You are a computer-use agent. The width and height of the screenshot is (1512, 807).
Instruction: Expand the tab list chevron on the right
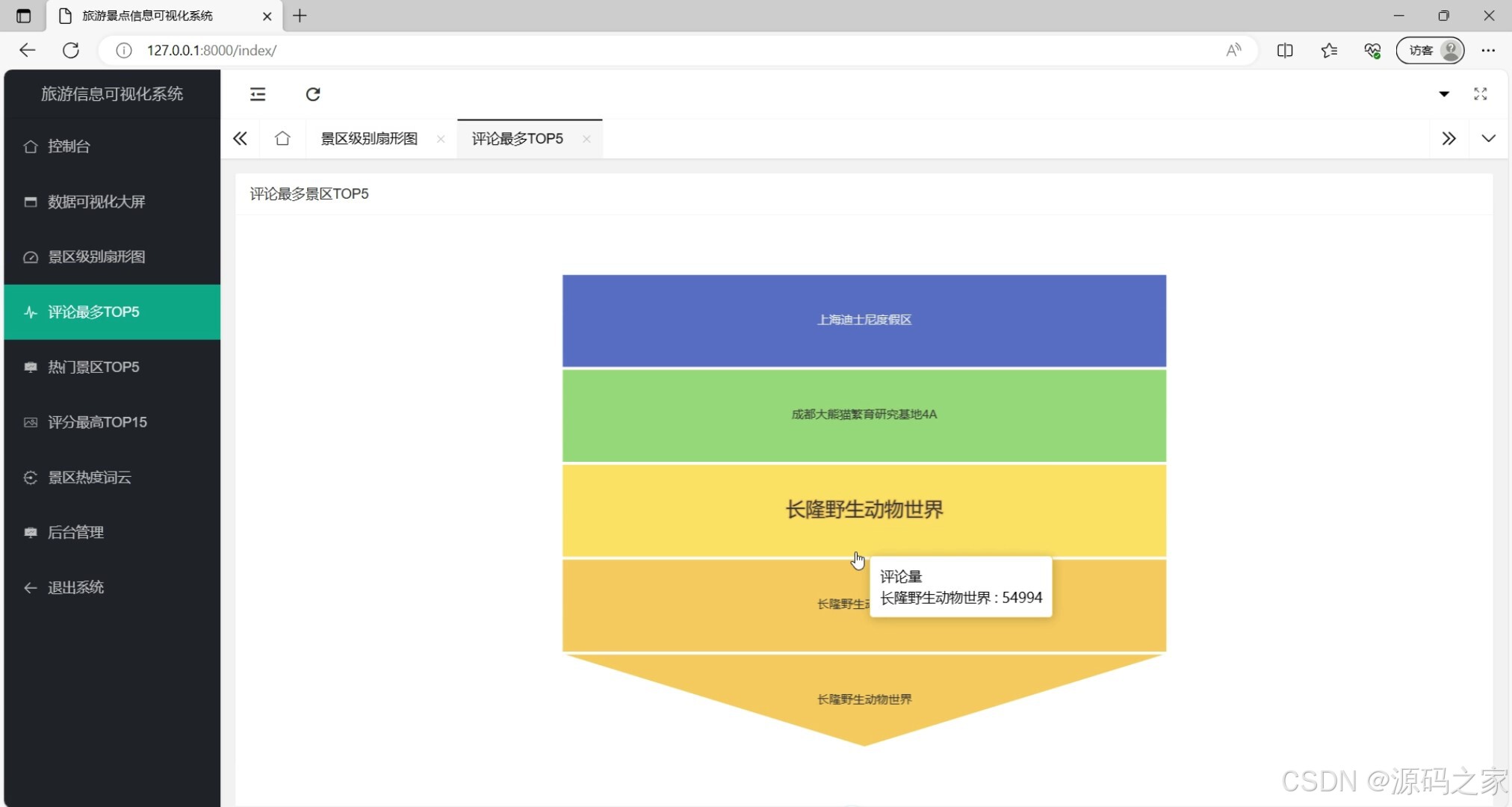pyautogui.click(x=1489, y=138)
